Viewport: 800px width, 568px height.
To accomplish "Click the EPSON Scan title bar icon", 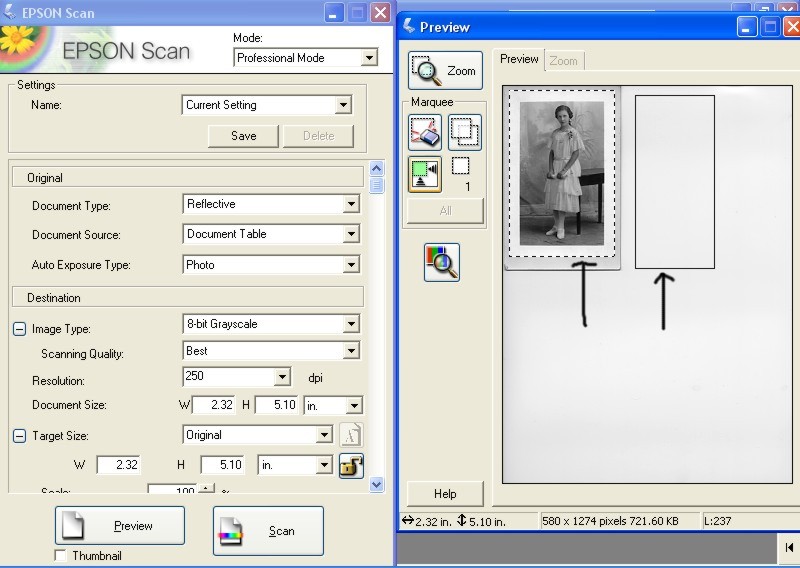I will 9,11.
